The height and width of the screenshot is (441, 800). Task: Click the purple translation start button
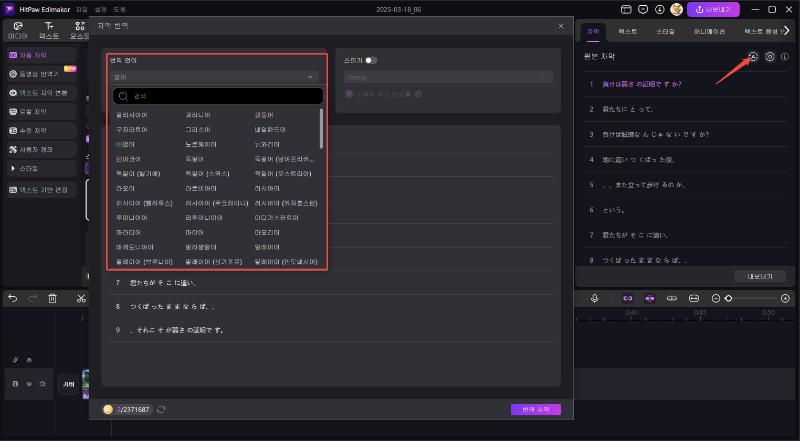pos(535,410)
